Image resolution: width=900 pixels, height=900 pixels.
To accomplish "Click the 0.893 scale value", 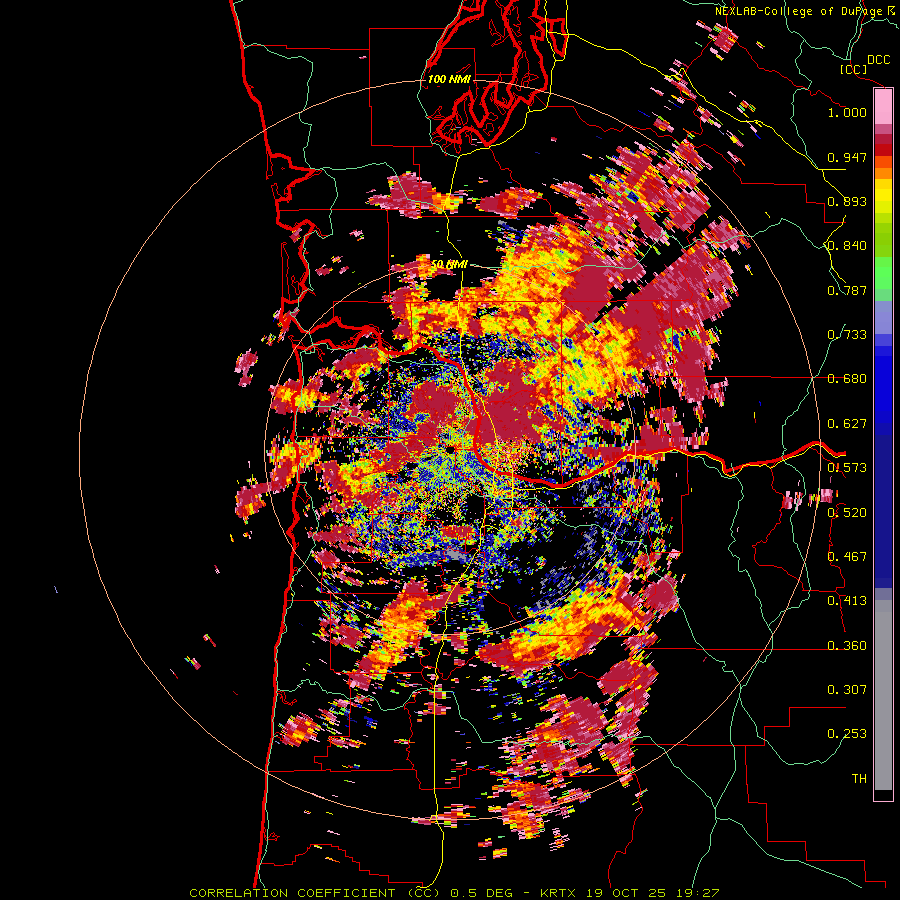I will click(847, 201).
